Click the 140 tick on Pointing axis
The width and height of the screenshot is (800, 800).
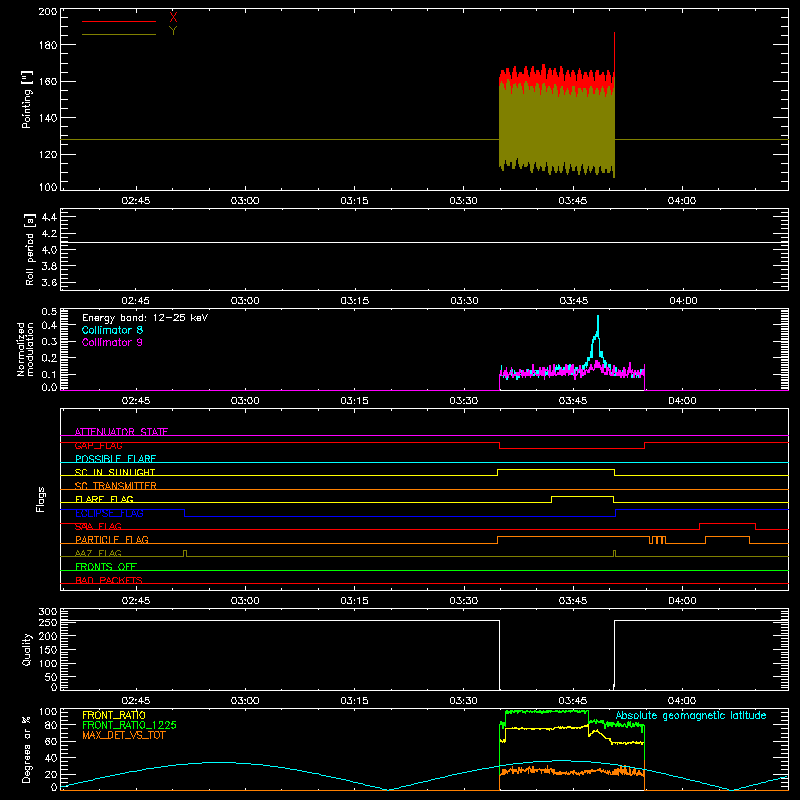click(47, 118)
